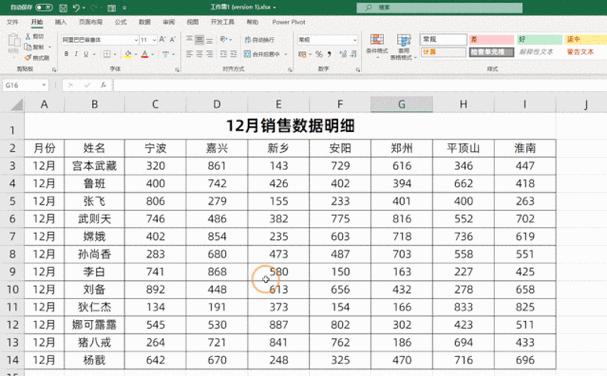
Task: Apply the Borders icon to the cells
Action: click(107, 54)
